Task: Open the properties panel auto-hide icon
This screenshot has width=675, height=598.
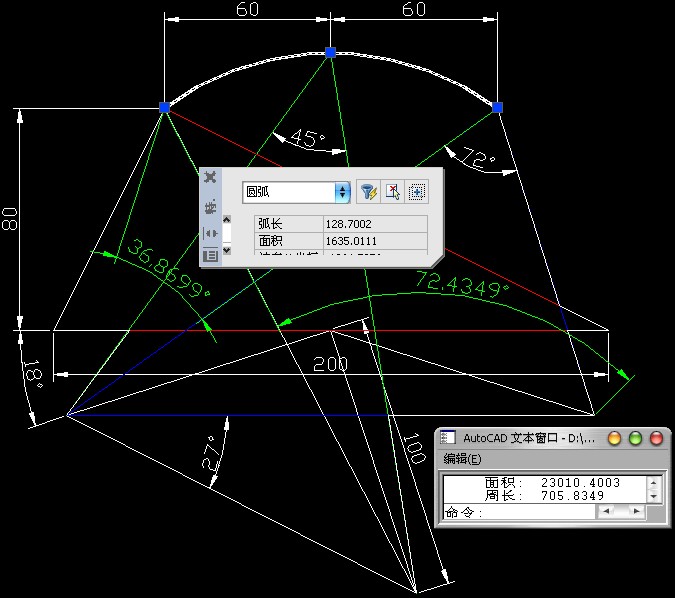Action: pos(211,233)
